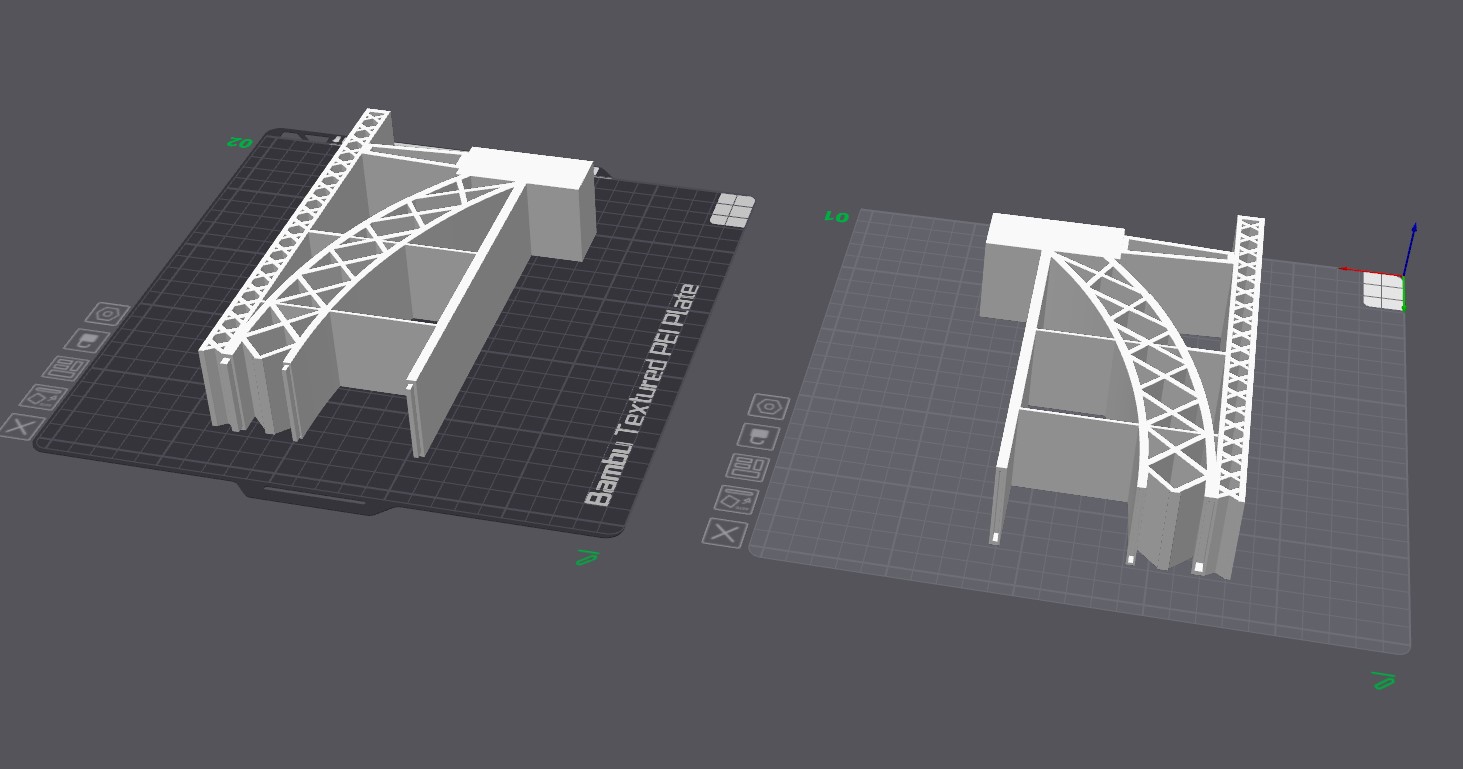
Task: Auto-arrange objects on light plate 01
Action: 748,466
